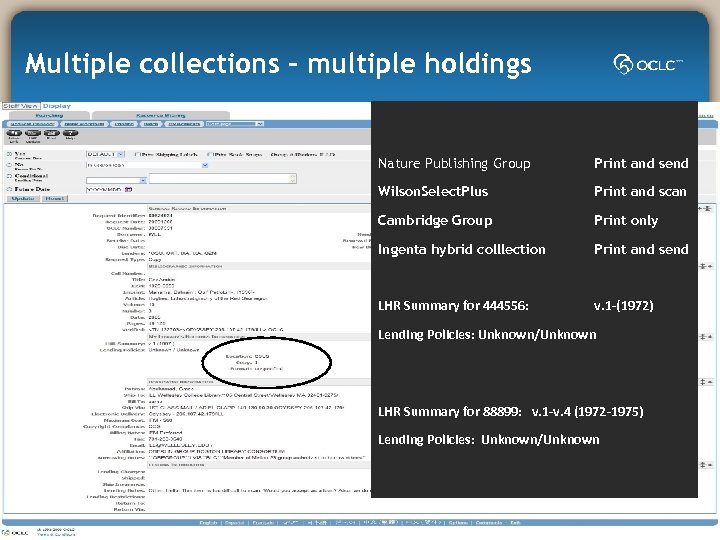
Task: Click in the Conditional notes text box
Action: point(223,179)
